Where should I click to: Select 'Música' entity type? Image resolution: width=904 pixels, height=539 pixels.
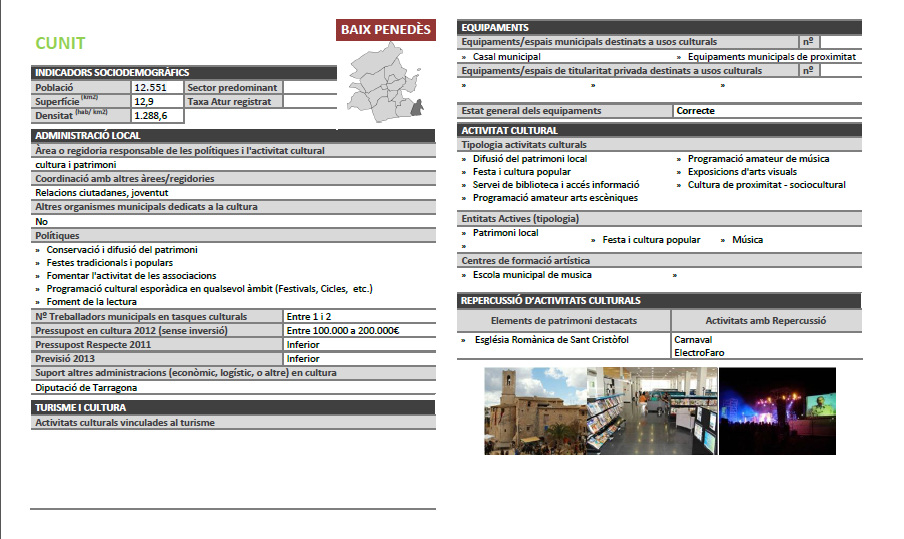tap(747, 240)
